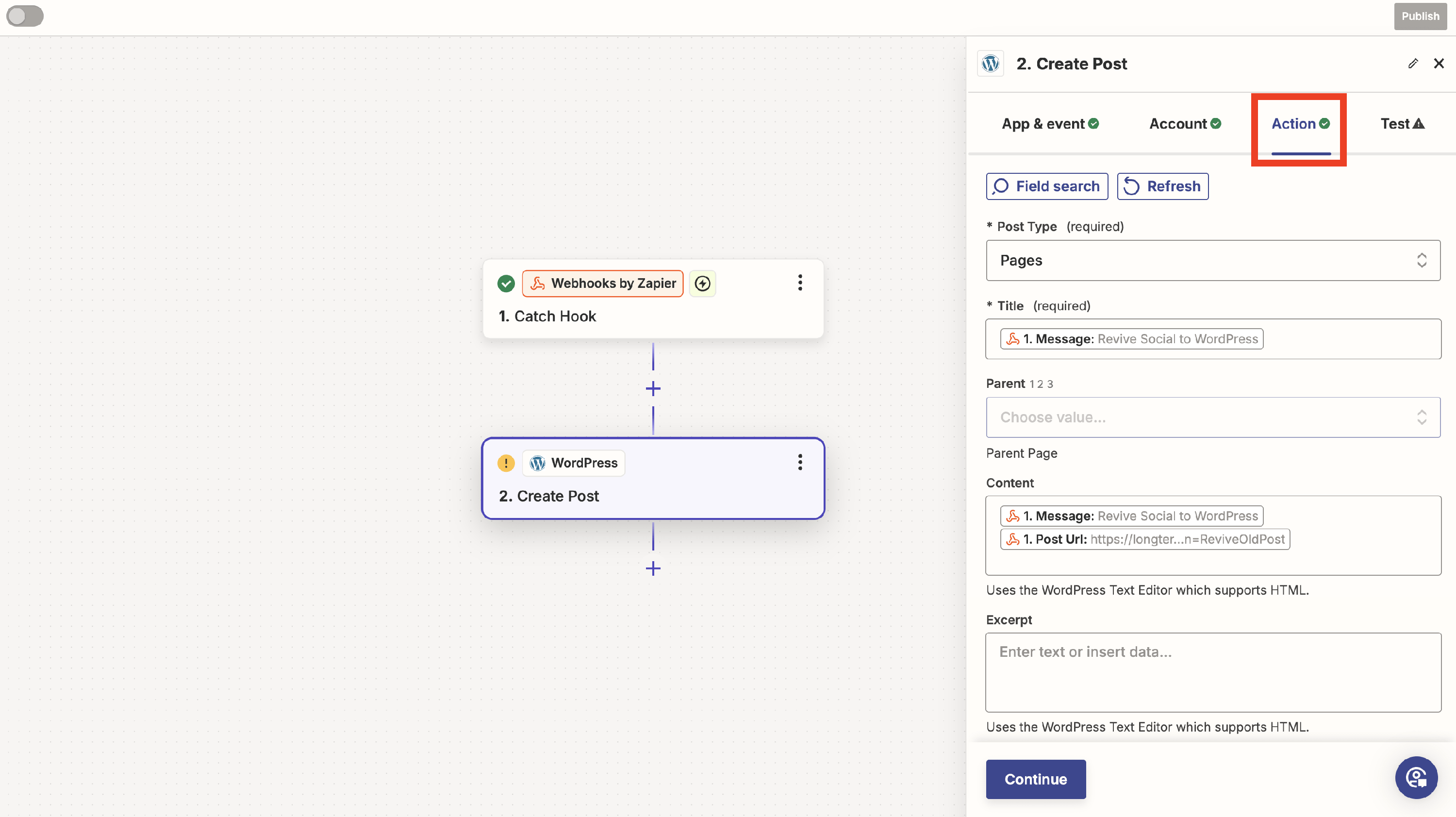The image size is (1456, 817).
Task: Add step below Create Post
Action: 653,568
